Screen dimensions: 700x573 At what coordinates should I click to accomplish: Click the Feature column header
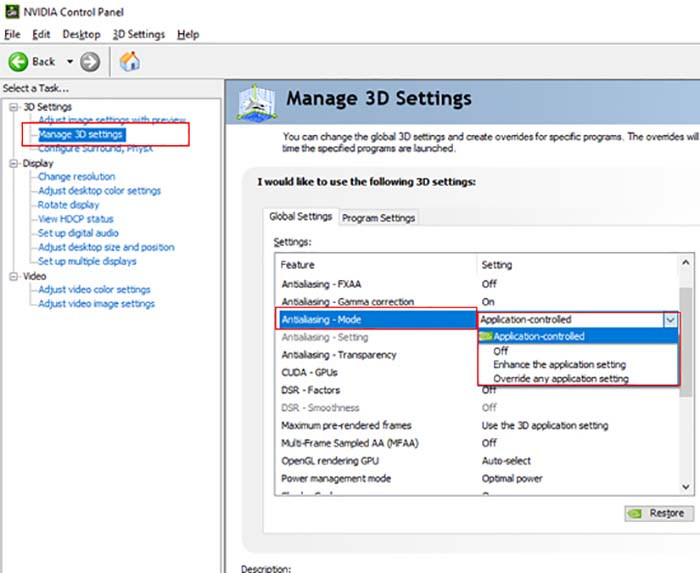[x=376, y=265]
